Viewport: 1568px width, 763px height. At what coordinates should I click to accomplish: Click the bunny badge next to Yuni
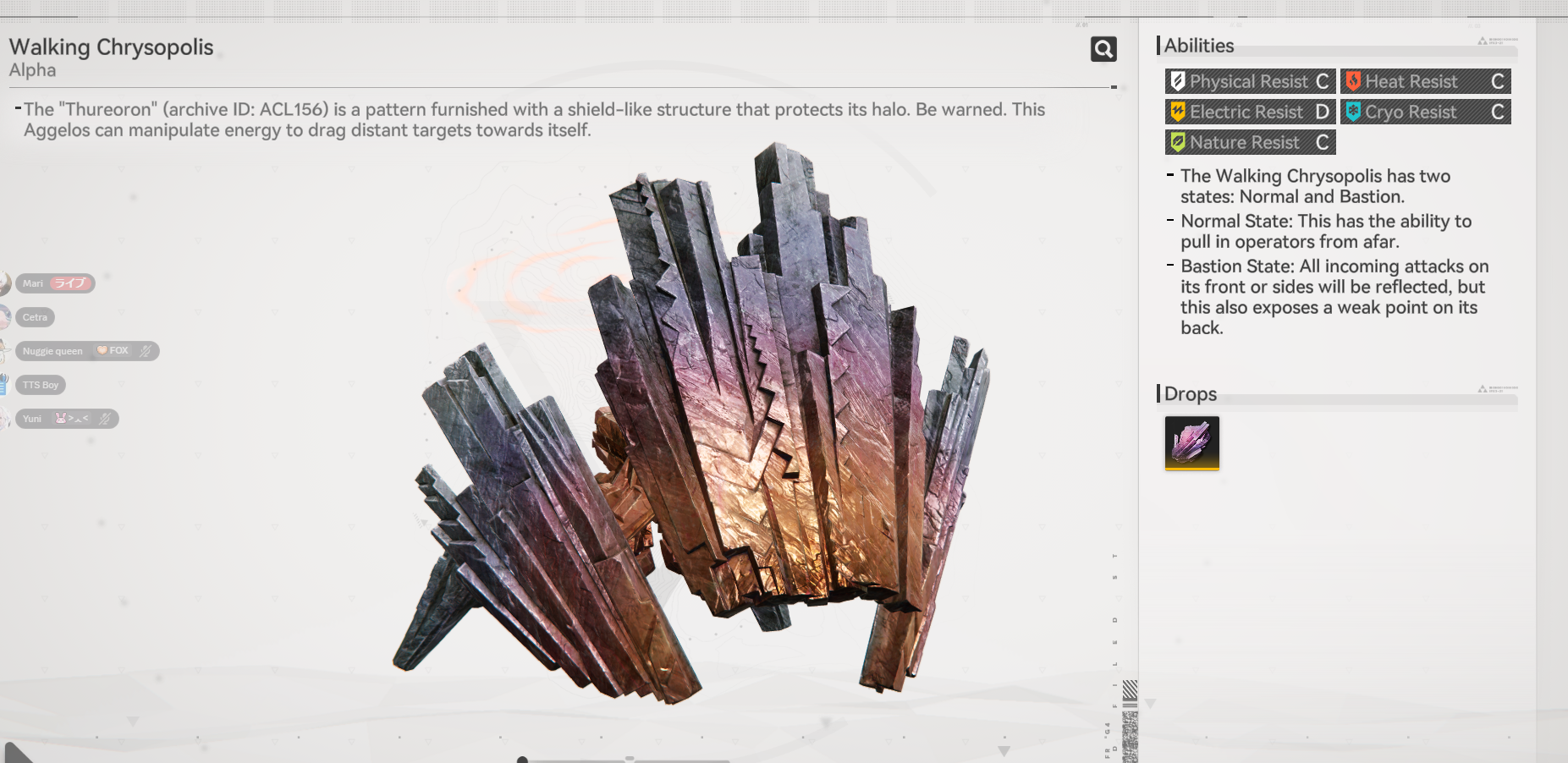[x=72, y=418]
